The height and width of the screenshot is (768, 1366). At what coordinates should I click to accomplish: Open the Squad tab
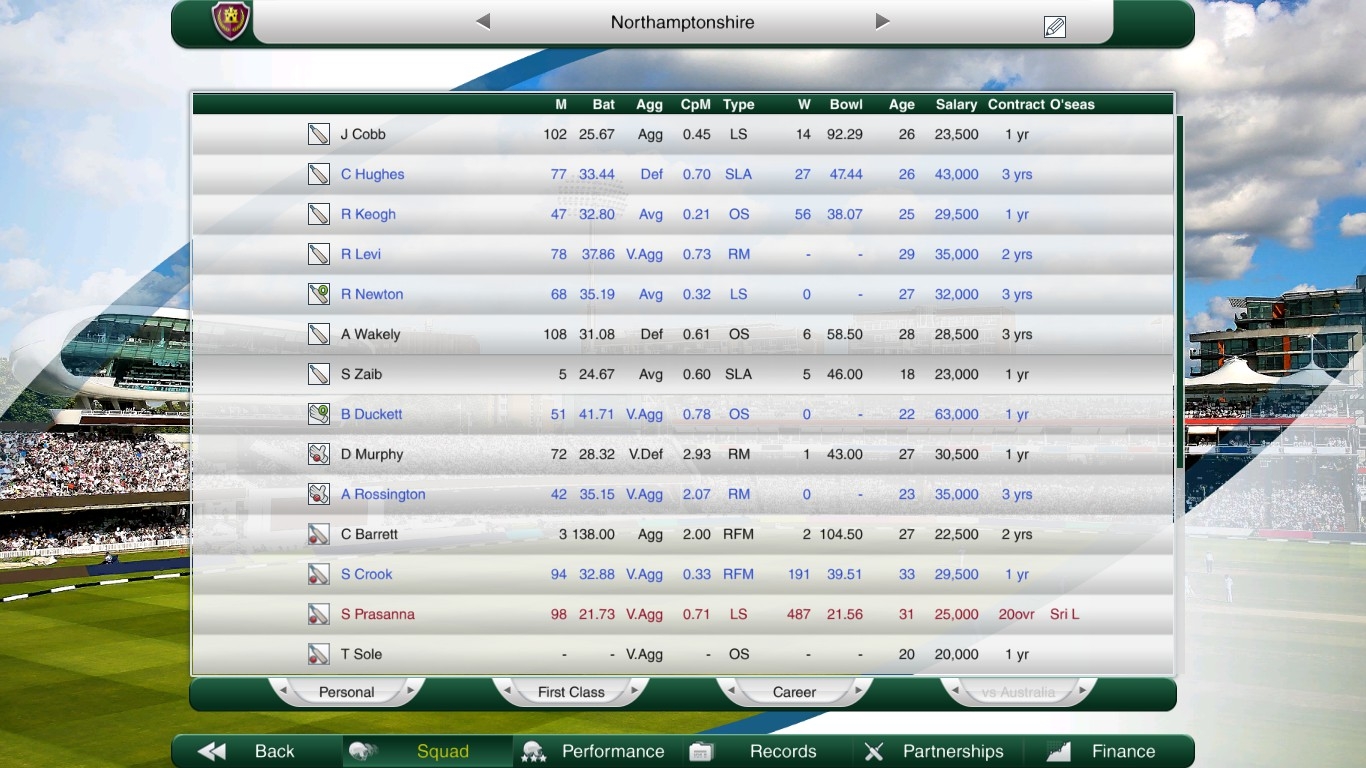427,751
